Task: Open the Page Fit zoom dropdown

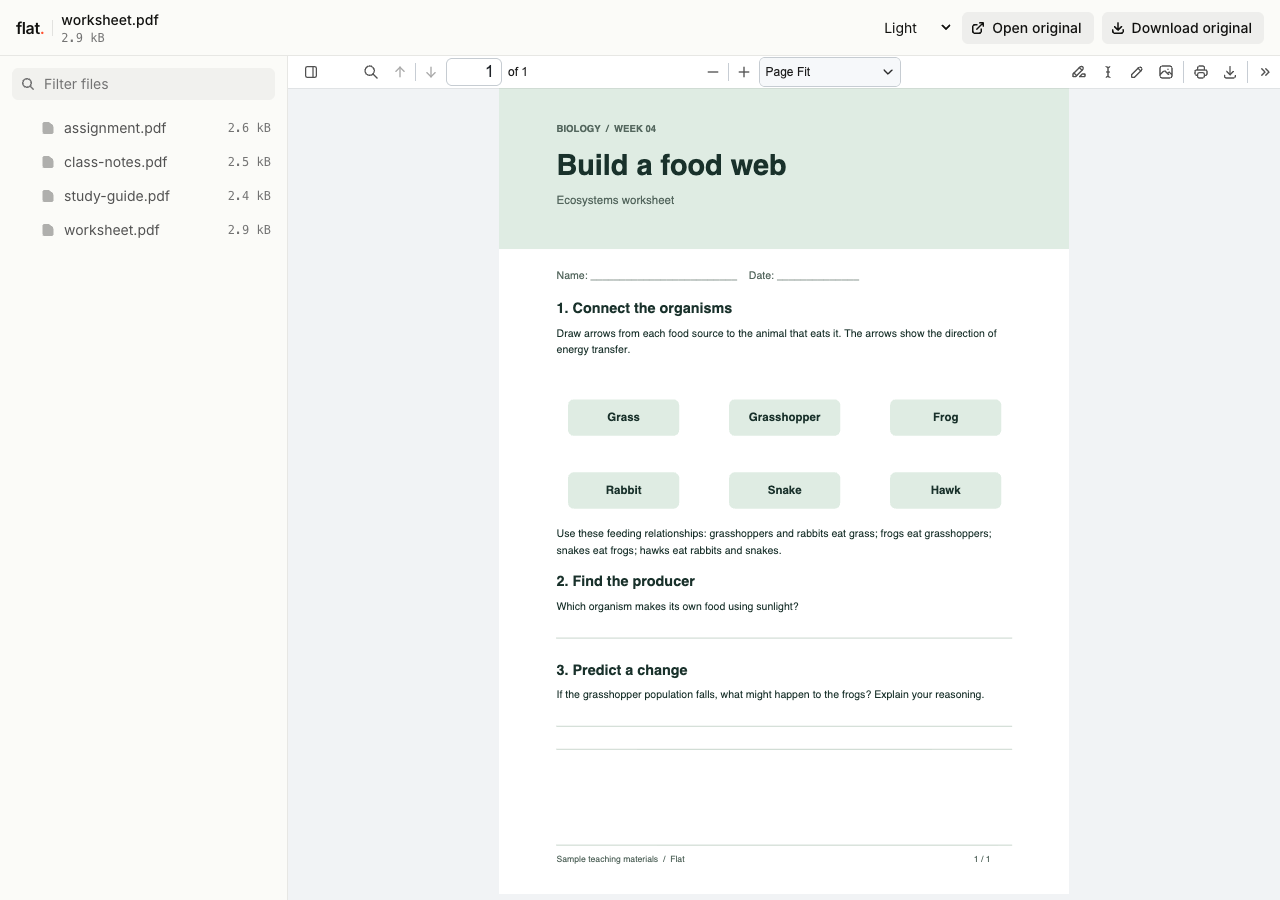Action: pos(830,72)
